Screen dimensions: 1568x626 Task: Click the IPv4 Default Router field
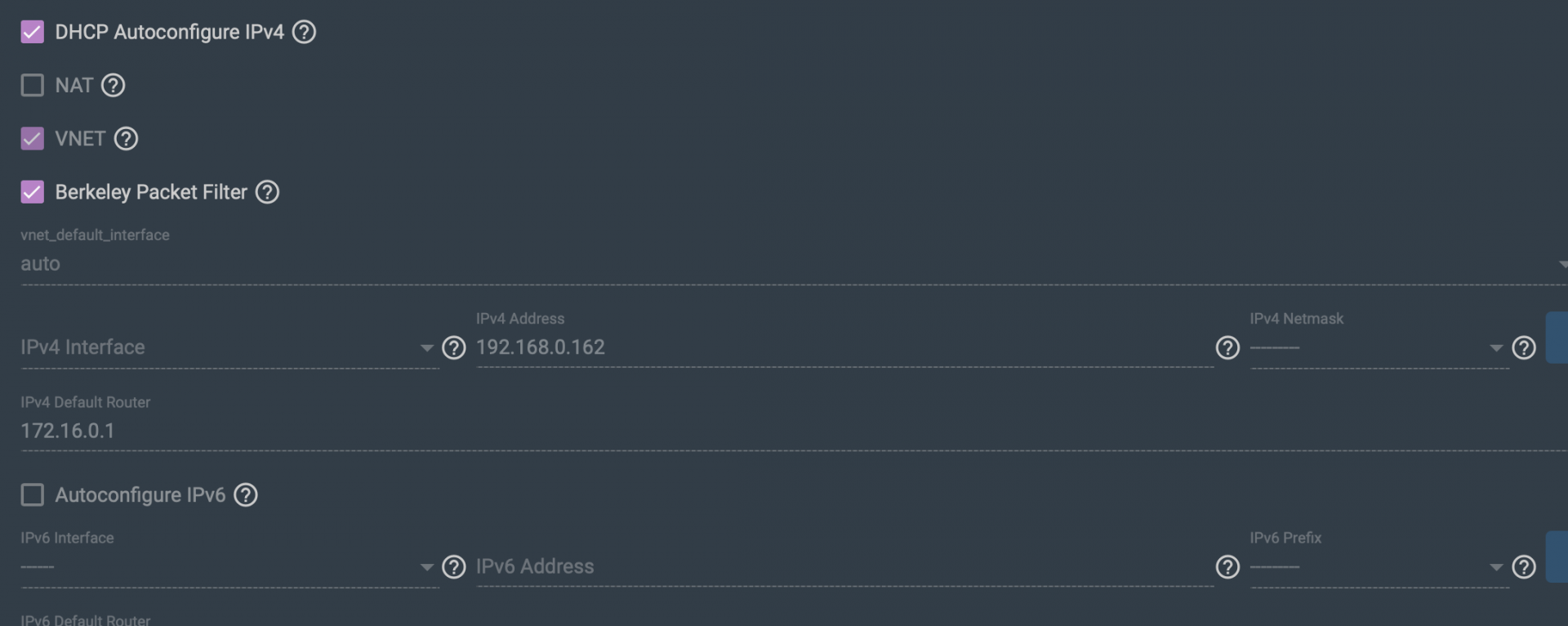(x=794, y=431)
